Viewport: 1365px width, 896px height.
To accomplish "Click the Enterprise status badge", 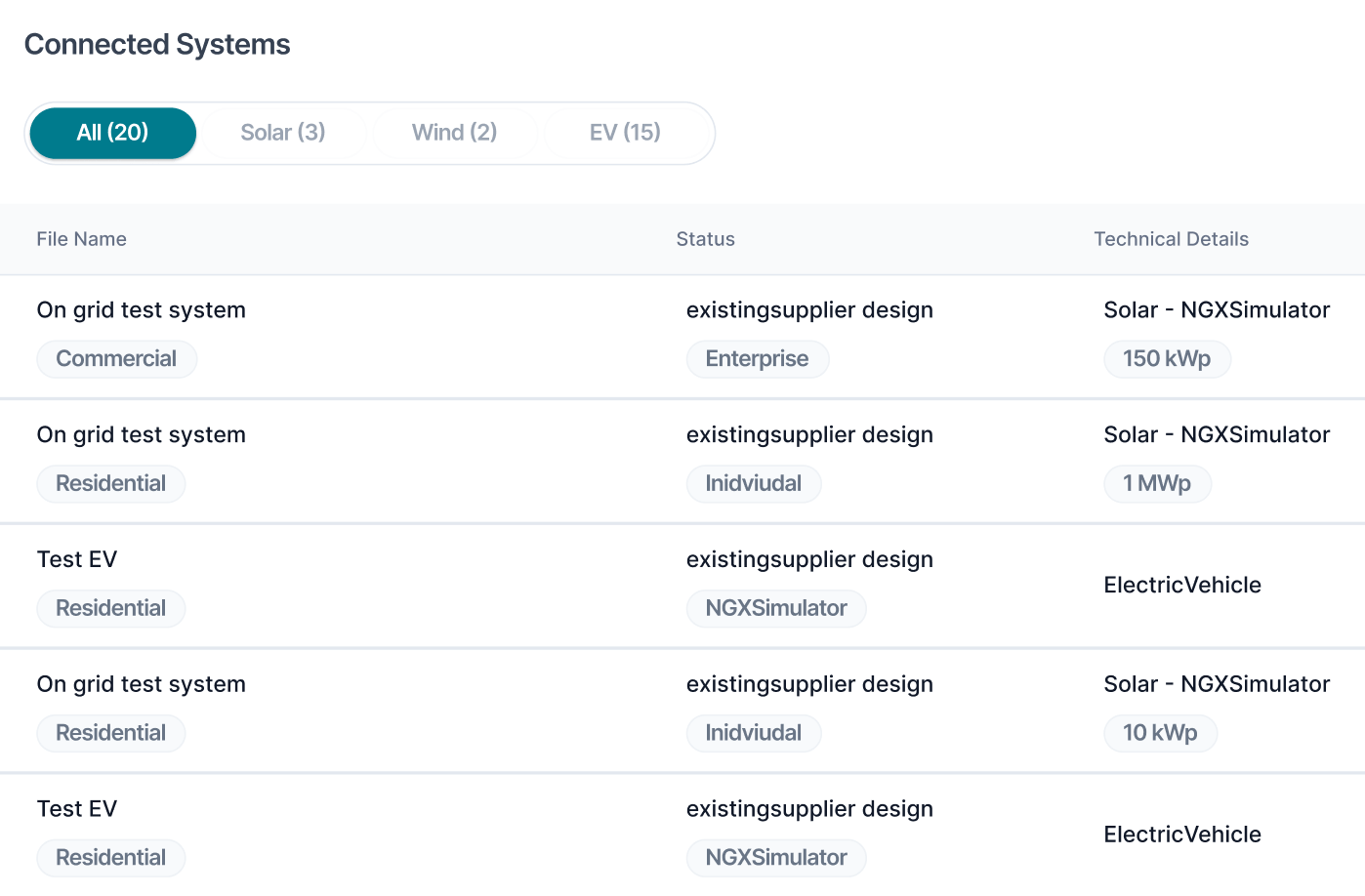I will pos(757,359).
